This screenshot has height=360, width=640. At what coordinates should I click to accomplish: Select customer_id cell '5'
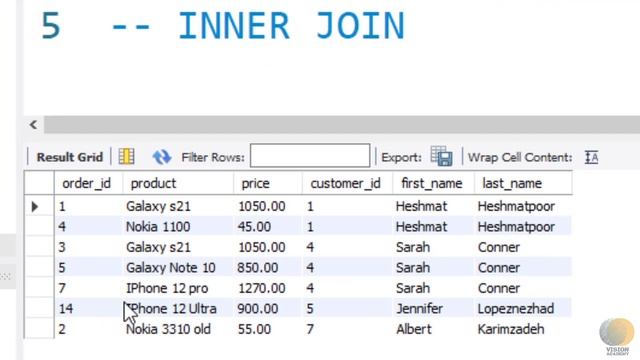click(x=310, y=309)
